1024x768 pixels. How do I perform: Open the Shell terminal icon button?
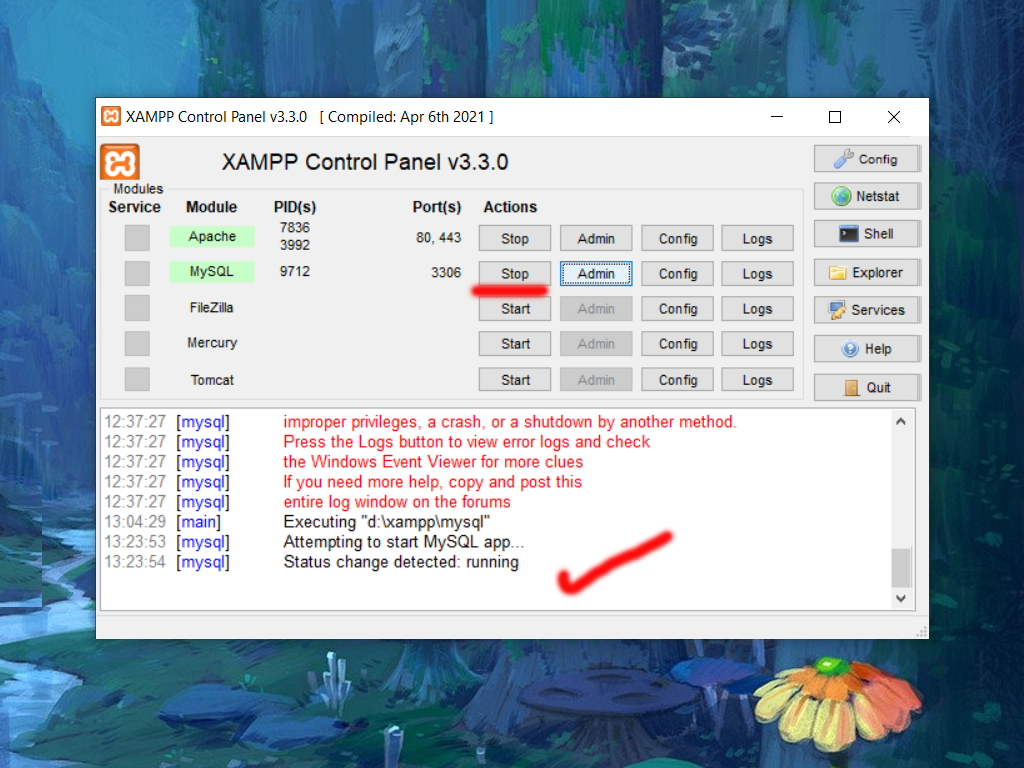pos(866,234)
